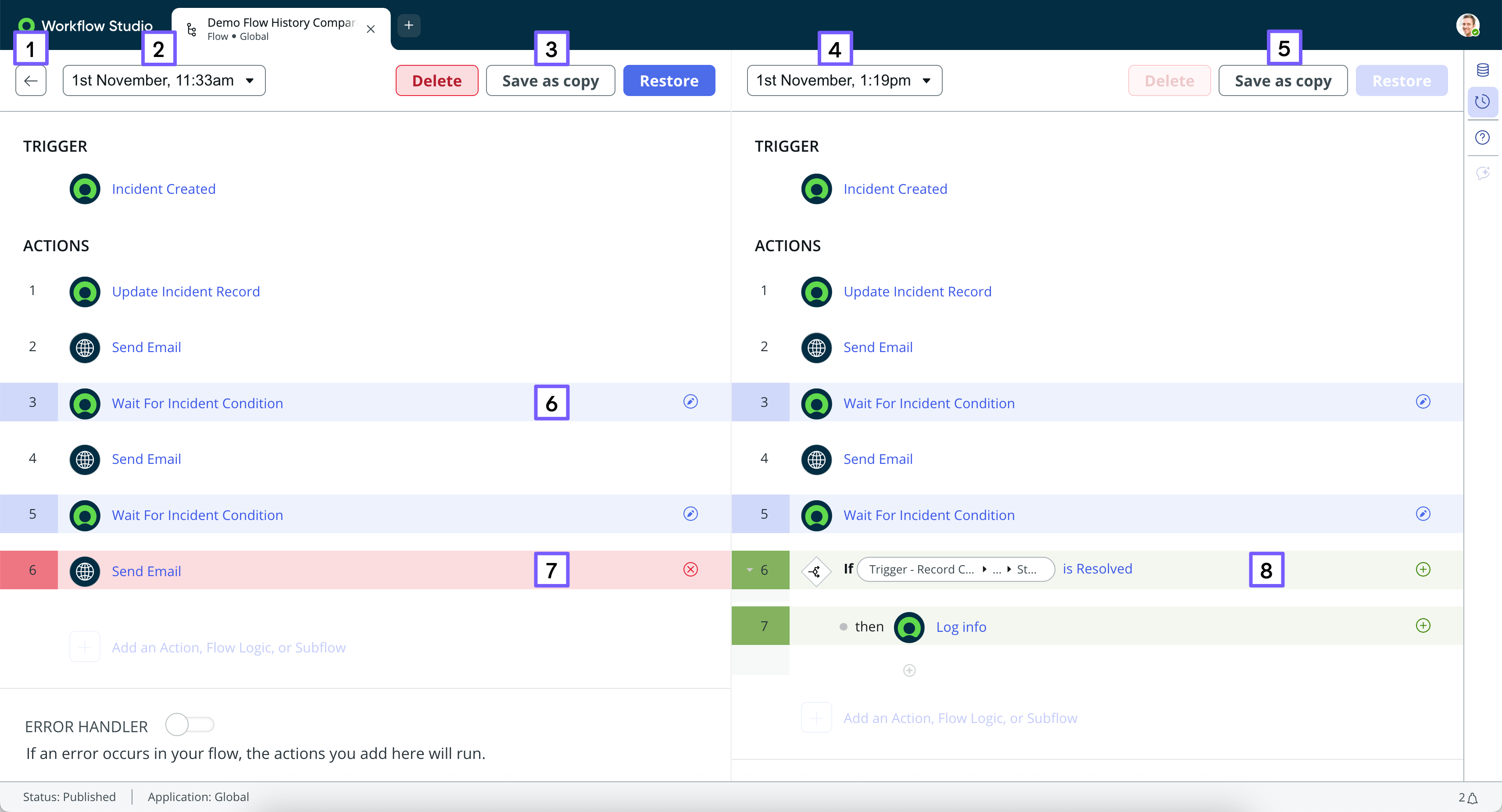This screenshot has height=812, width=1502.
Task: Open a new tab with plus button
Action: pyautogui.click(x=409, y=25)
